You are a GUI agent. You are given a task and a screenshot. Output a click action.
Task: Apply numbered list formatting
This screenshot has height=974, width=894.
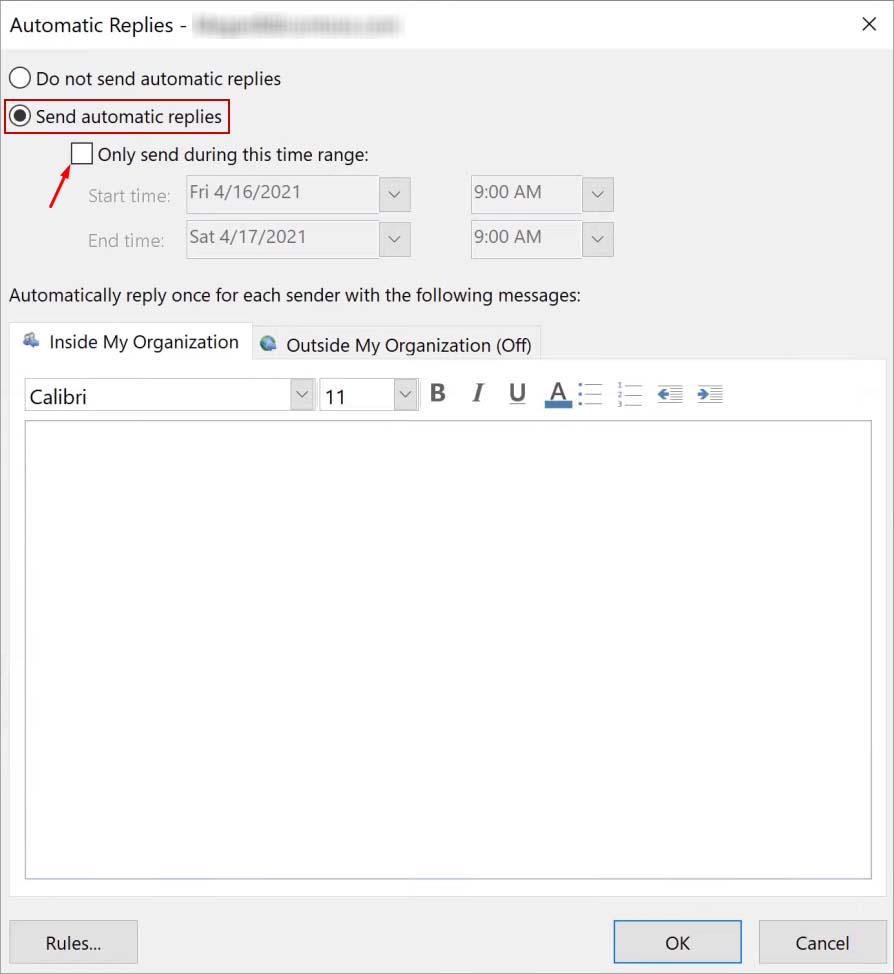click(629, 394)
